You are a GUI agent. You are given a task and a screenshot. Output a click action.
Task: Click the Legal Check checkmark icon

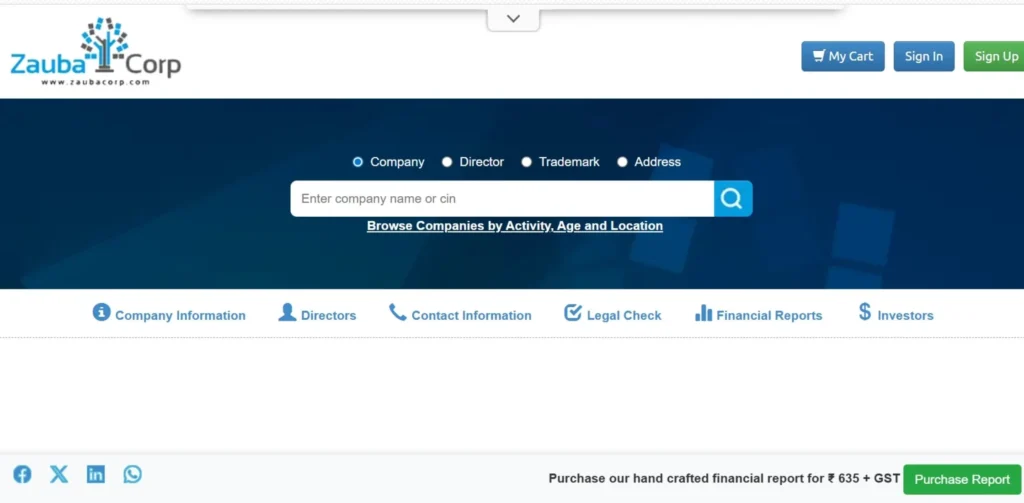(x=573, y=312)
